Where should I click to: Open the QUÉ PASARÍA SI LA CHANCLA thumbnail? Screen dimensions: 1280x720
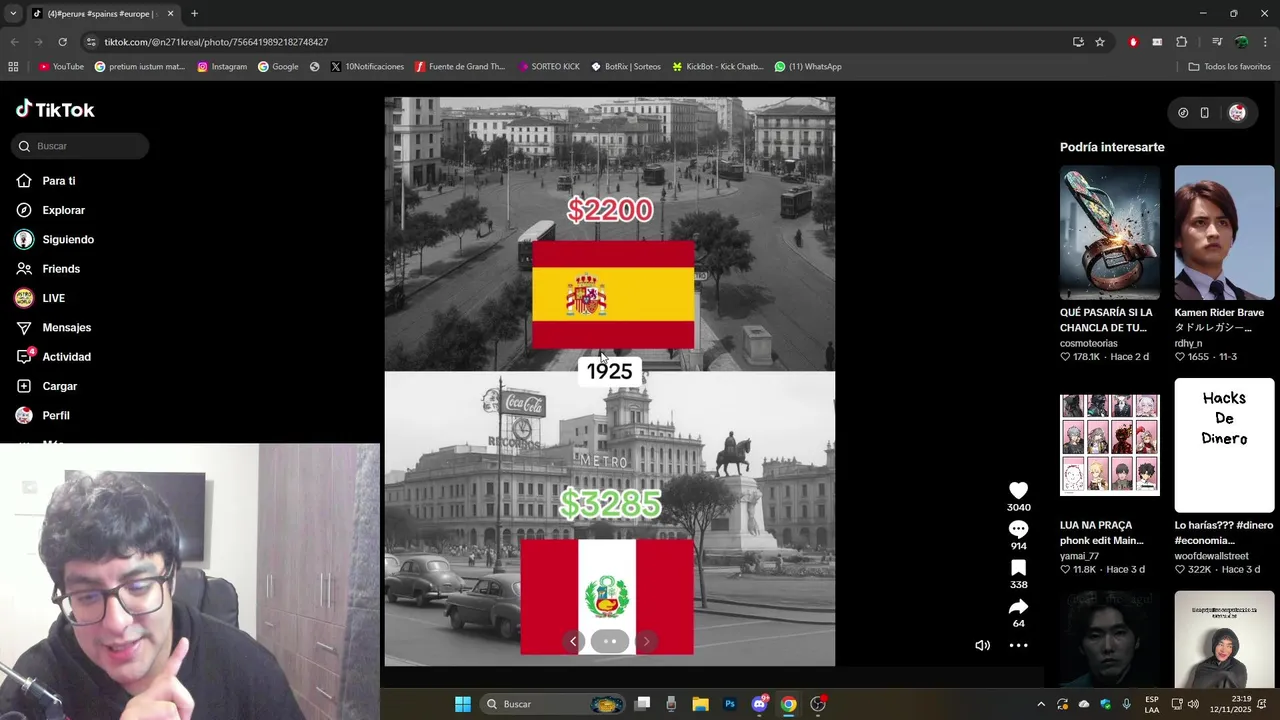[1110, 233]
